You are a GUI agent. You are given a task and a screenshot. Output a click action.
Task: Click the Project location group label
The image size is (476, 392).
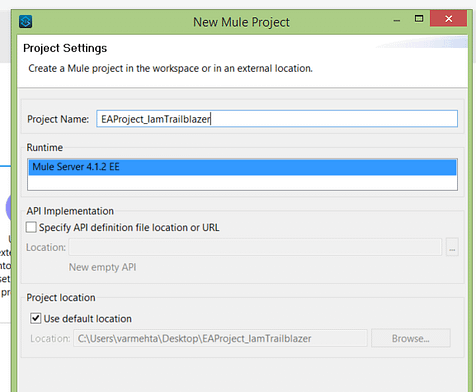(61, 297)
